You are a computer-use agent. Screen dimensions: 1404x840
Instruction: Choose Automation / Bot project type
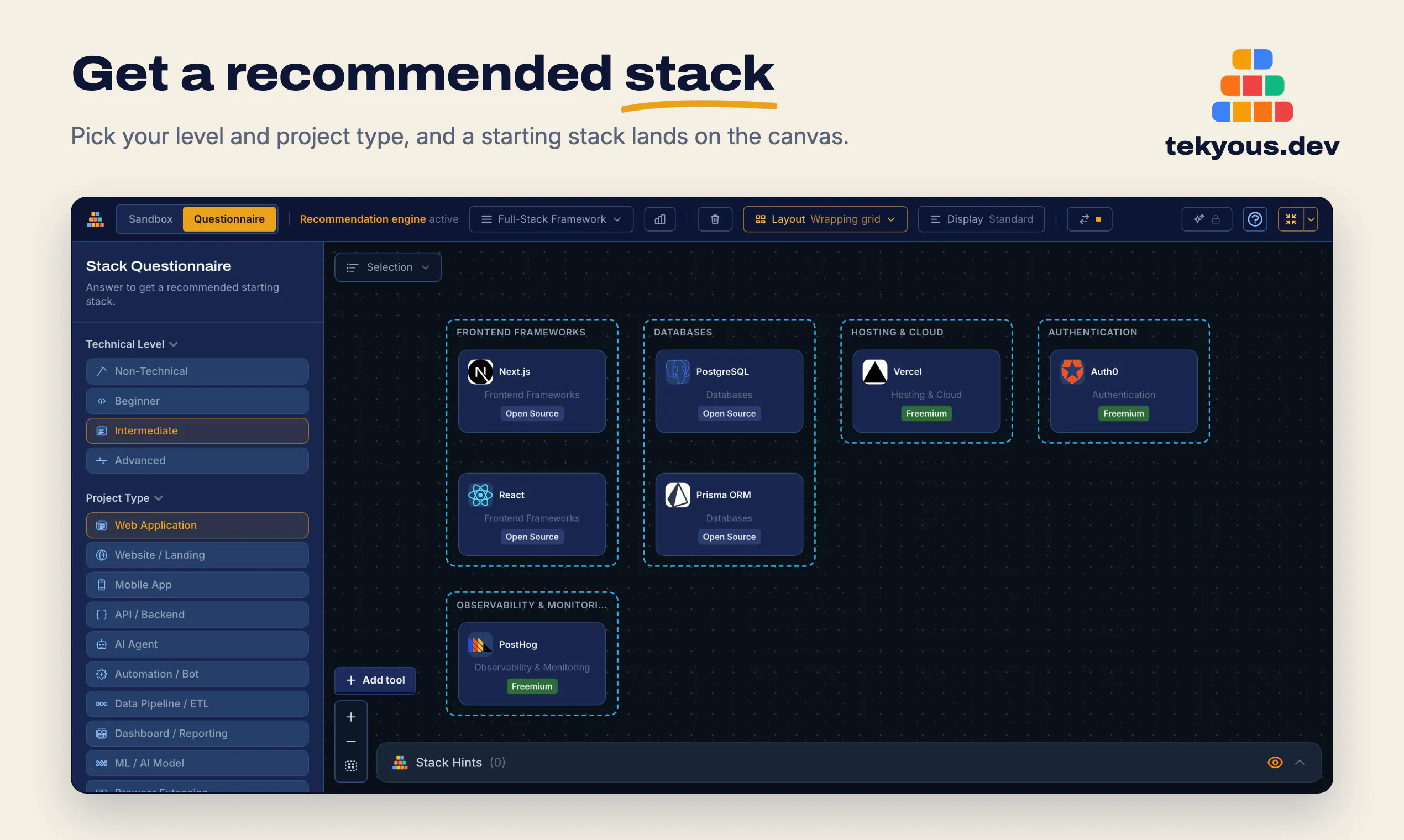(197, 674)
